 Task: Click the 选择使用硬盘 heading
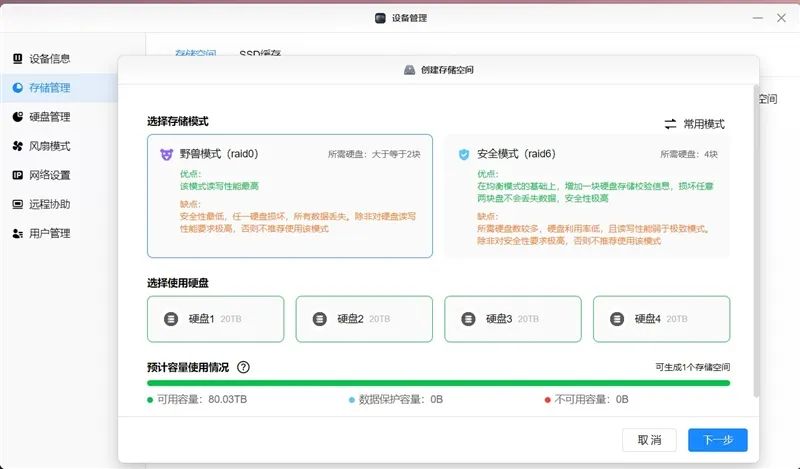(x=178, y=283)
